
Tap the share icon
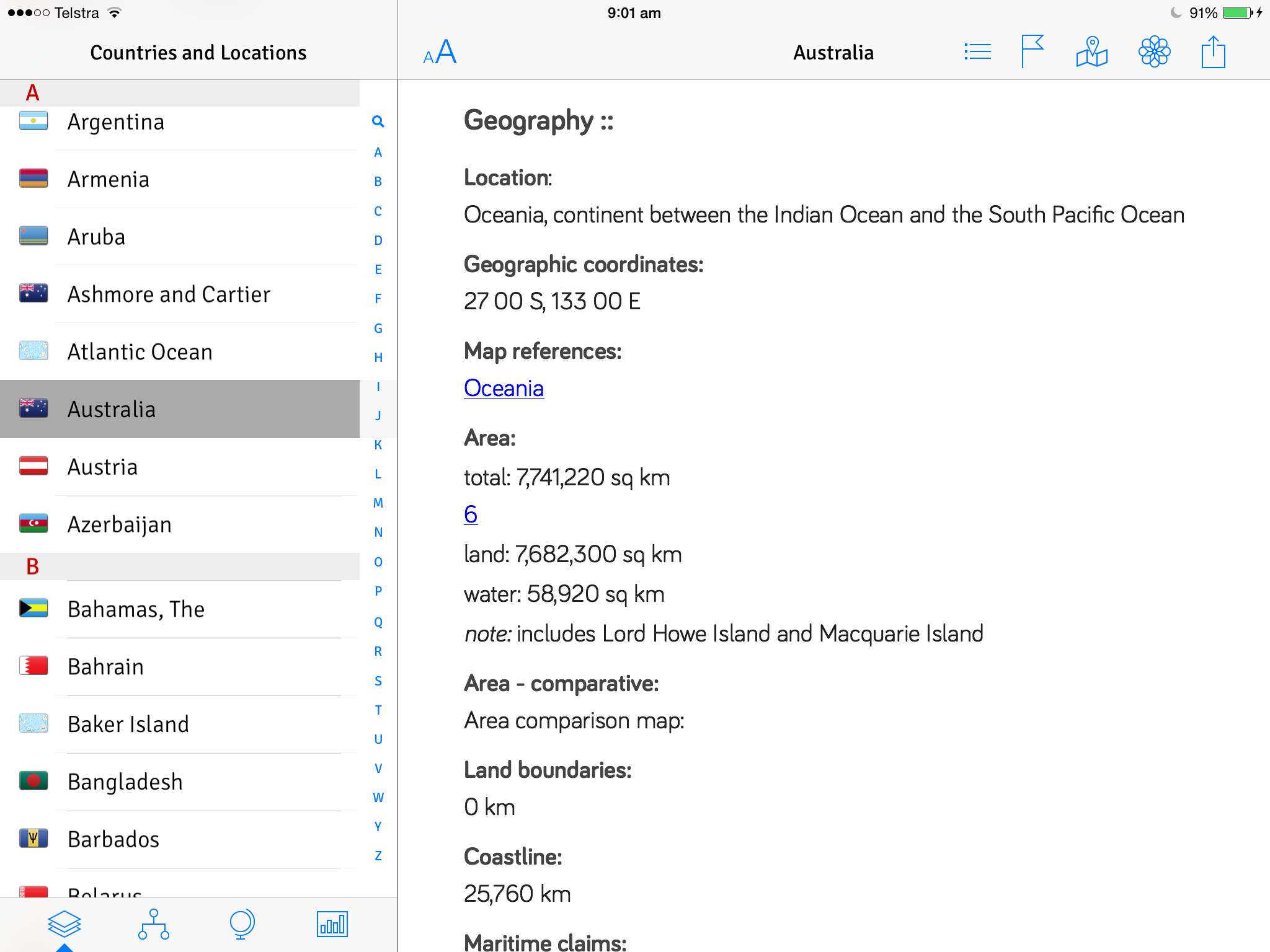[x=1213, y=51]
